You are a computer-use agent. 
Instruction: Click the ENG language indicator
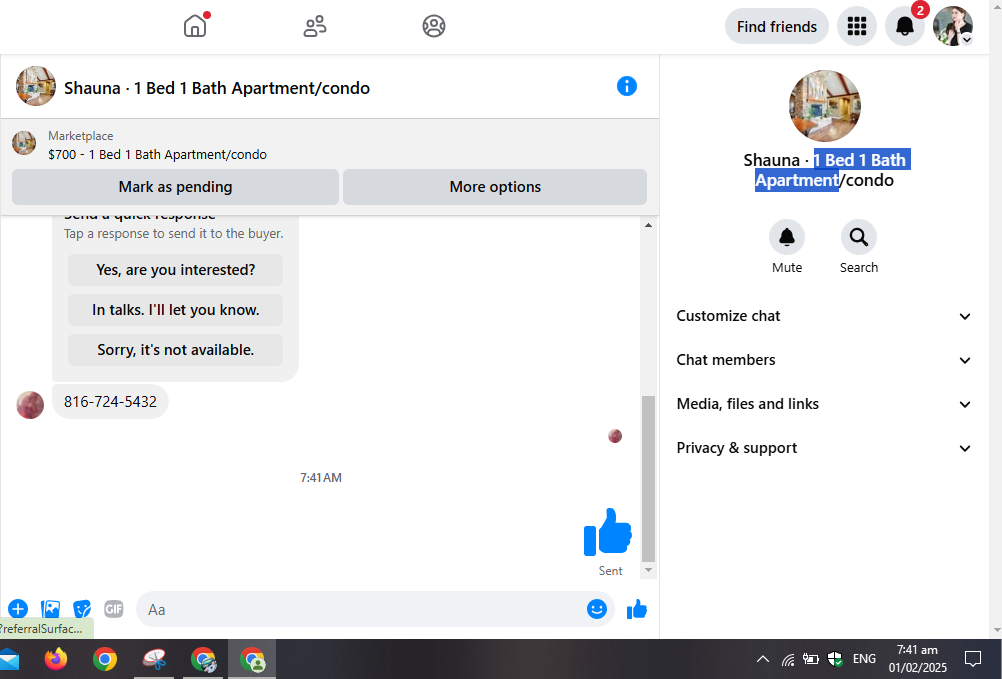click(864, 659)
